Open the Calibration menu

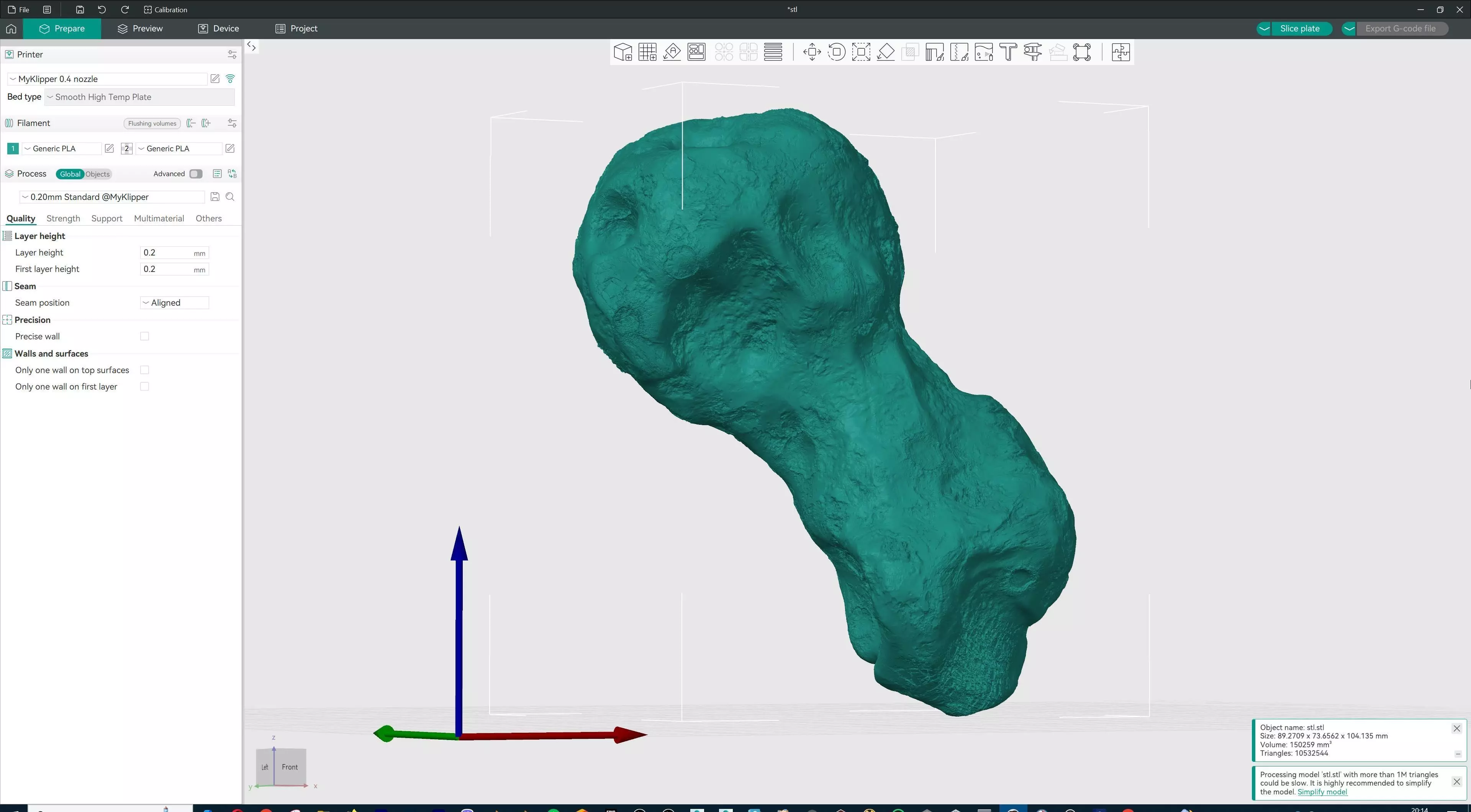[165, 10]
